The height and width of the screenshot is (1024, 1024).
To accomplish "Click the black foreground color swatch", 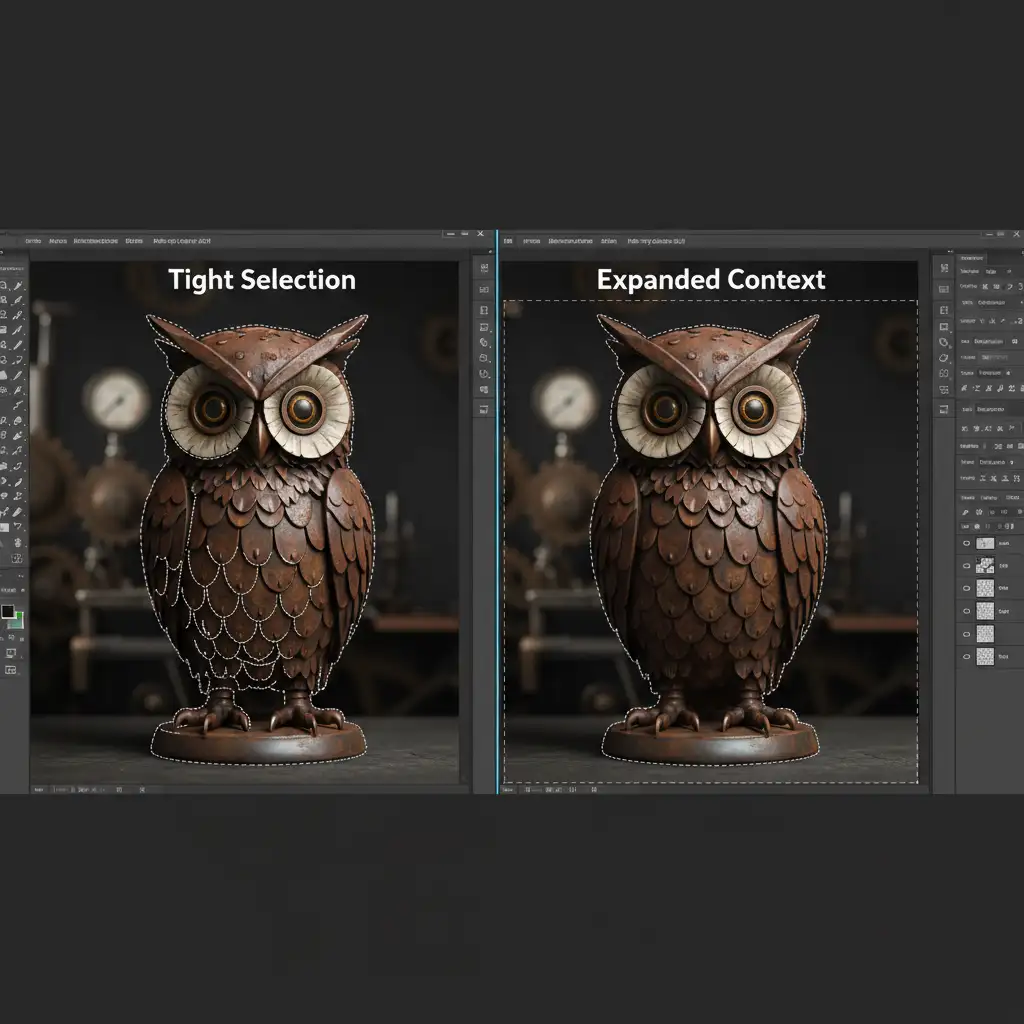I will (8, 611).
